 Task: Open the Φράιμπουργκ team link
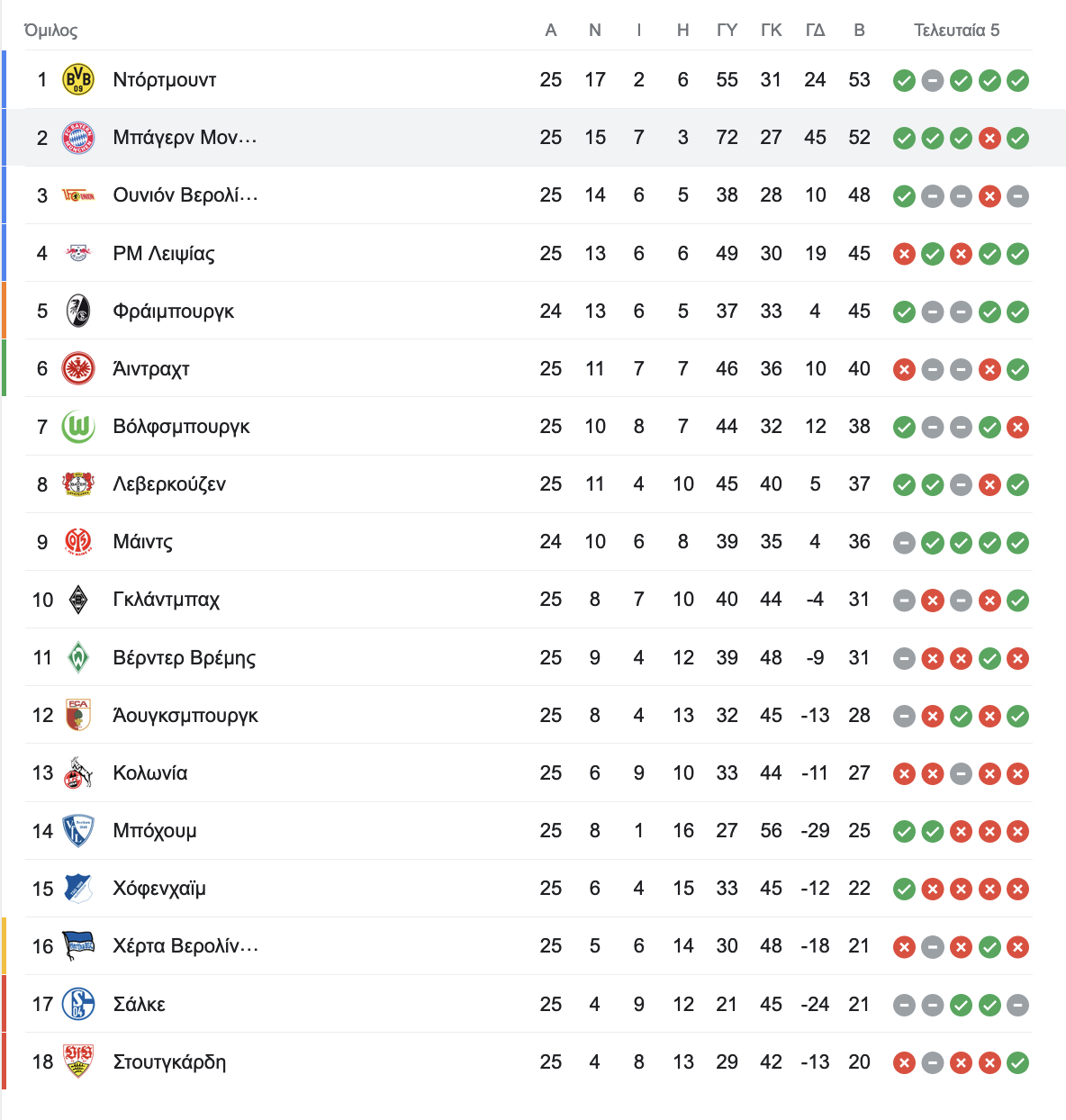(x=173, y=311)
